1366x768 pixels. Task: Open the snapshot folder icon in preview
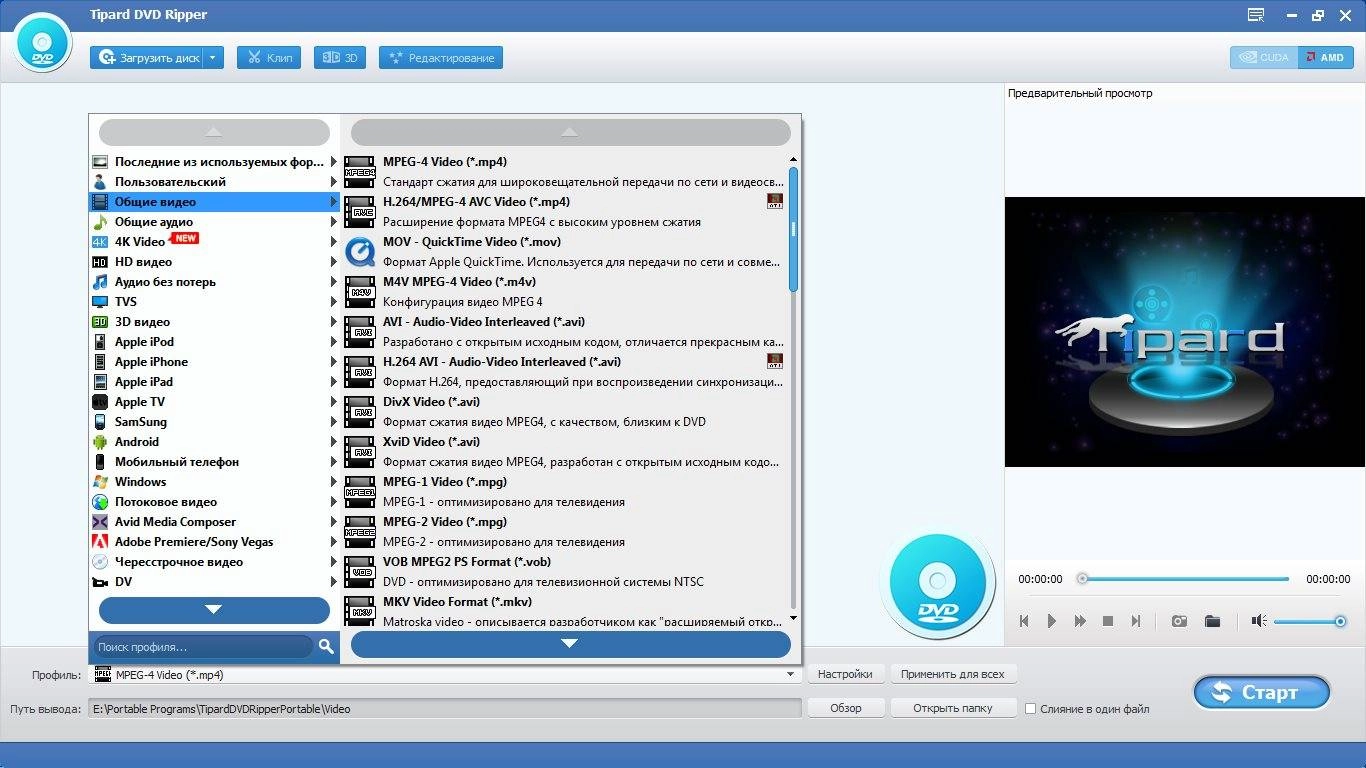(1213, 621)
